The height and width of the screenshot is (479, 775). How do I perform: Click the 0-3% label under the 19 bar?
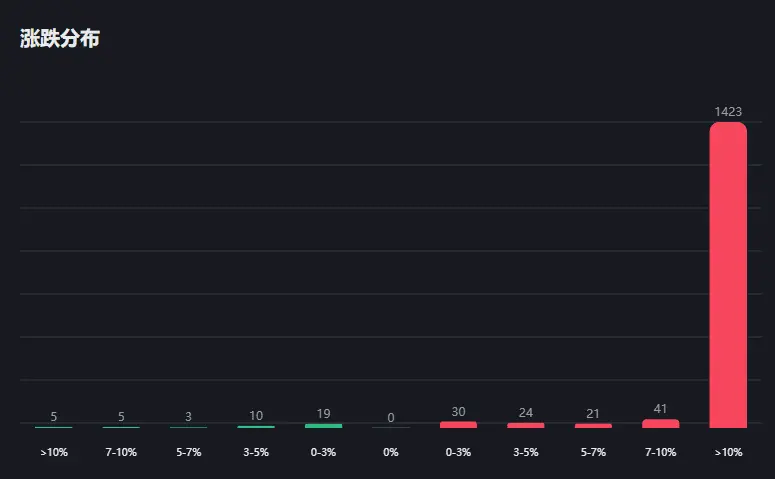click(323, 452)
